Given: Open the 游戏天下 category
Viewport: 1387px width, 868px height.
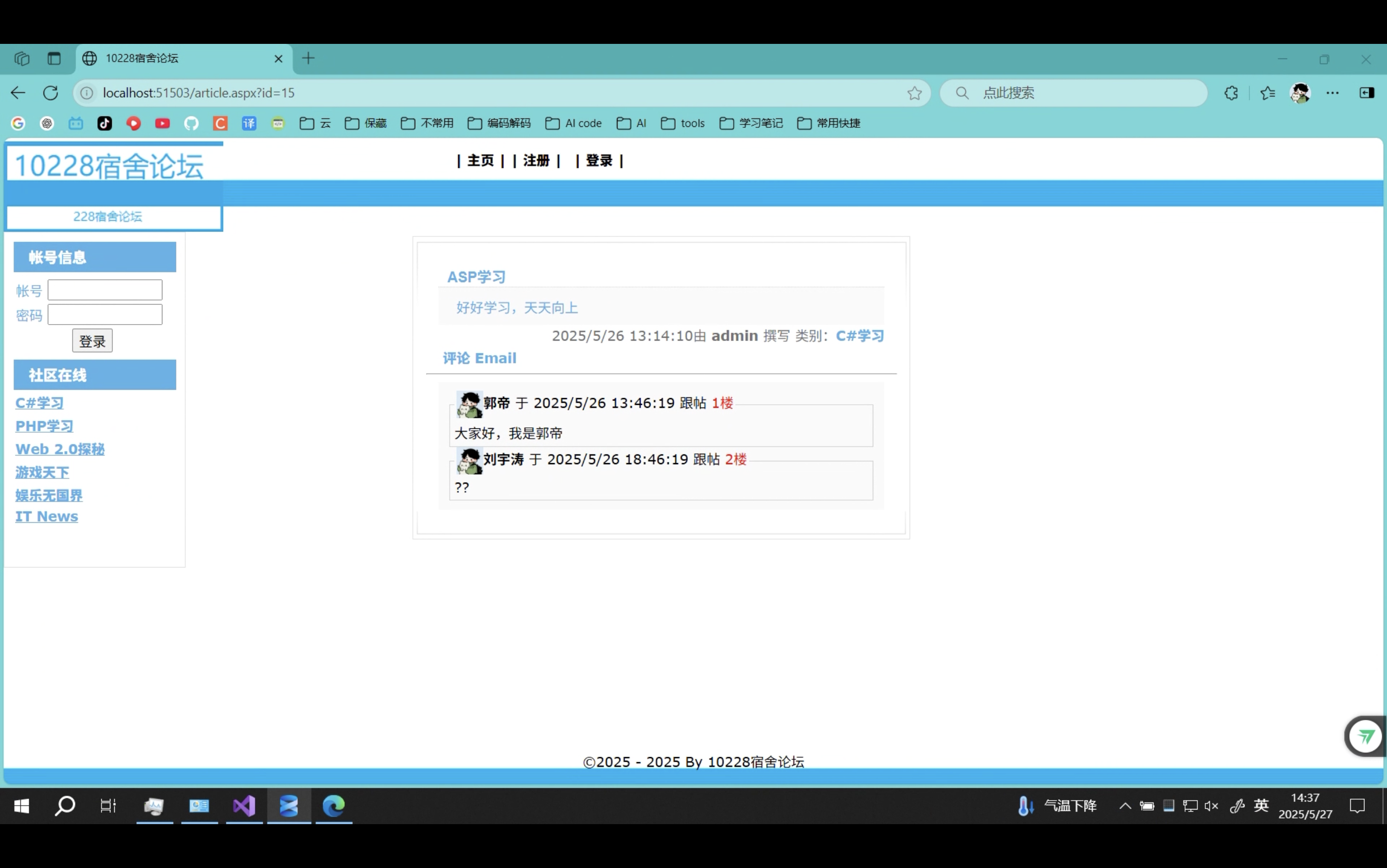Looking at the screenshot, I should point(42,473).
